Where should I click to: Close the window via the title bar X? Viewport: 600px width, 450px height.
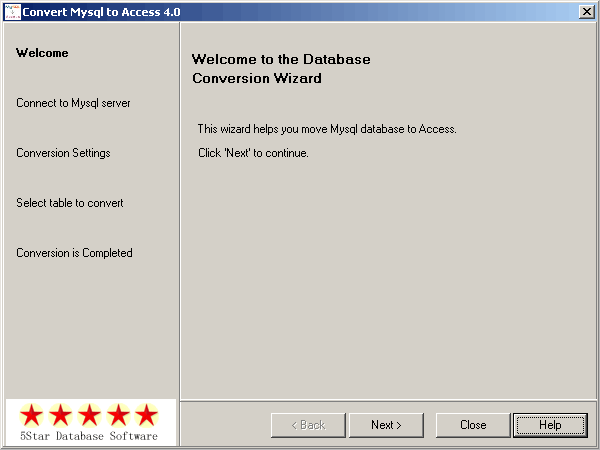587,12
